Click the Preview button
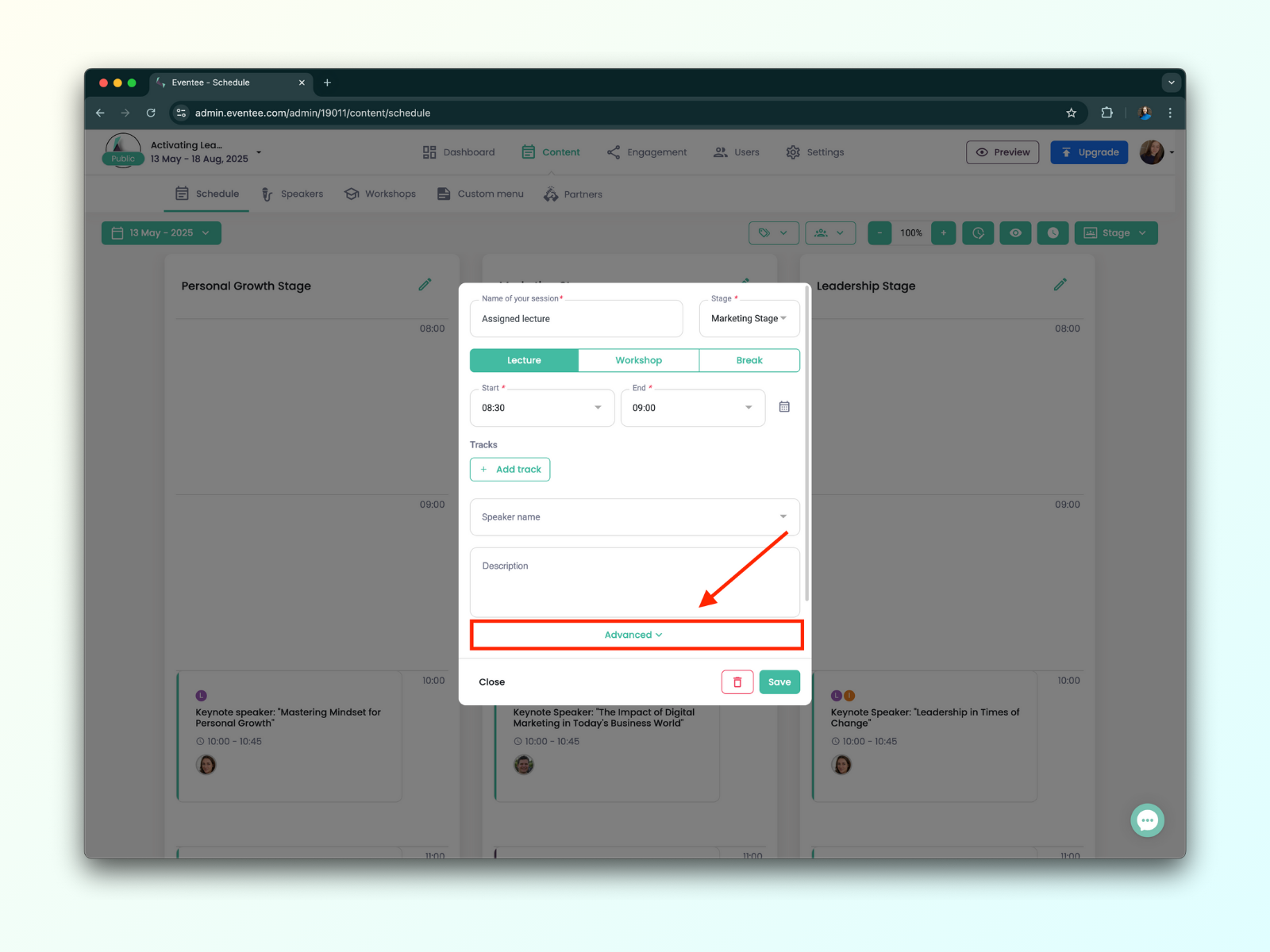 1003,152
